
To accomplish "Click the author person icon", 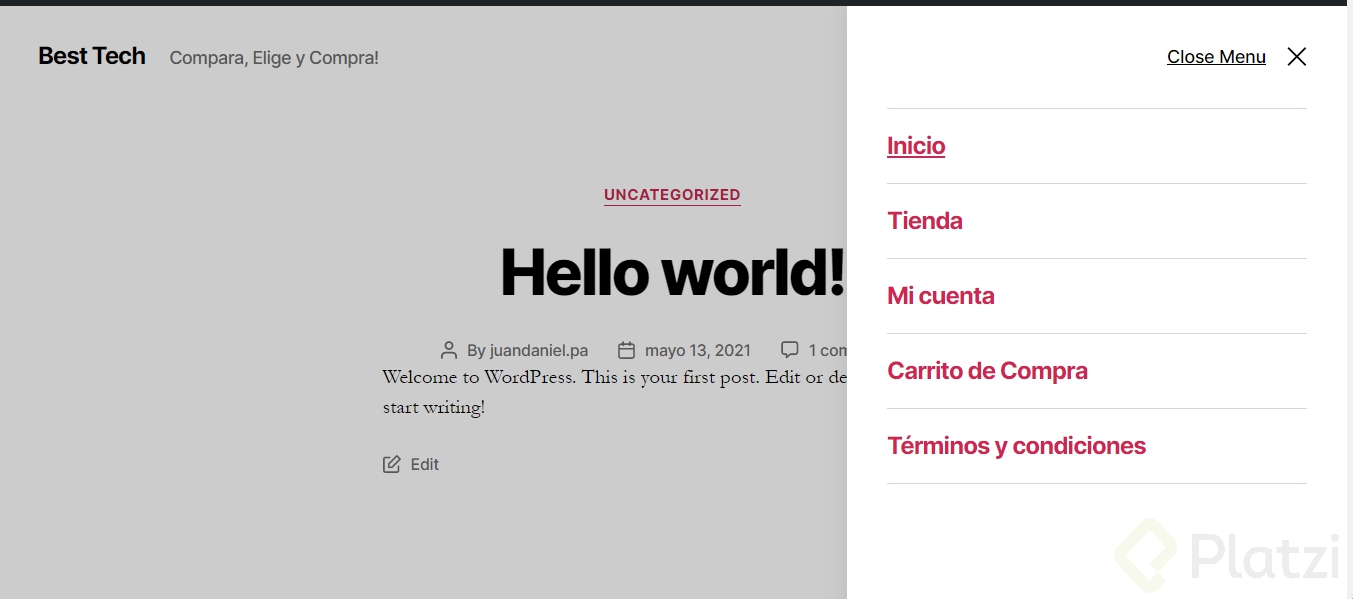I will point(449,350).
